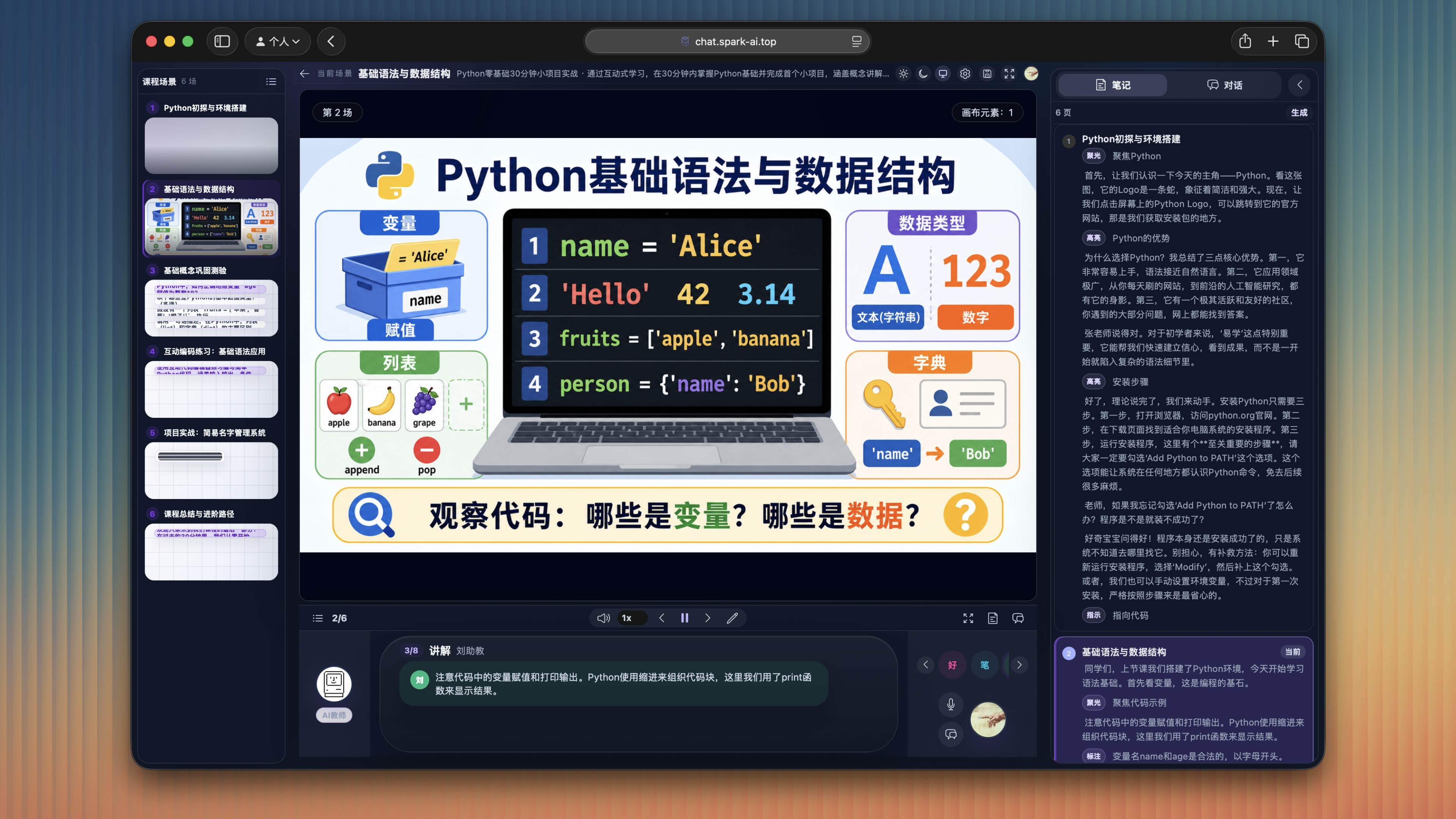Click pop minus icon on slide
Screen dimensions: 1456x819
(x=427, y=450)
